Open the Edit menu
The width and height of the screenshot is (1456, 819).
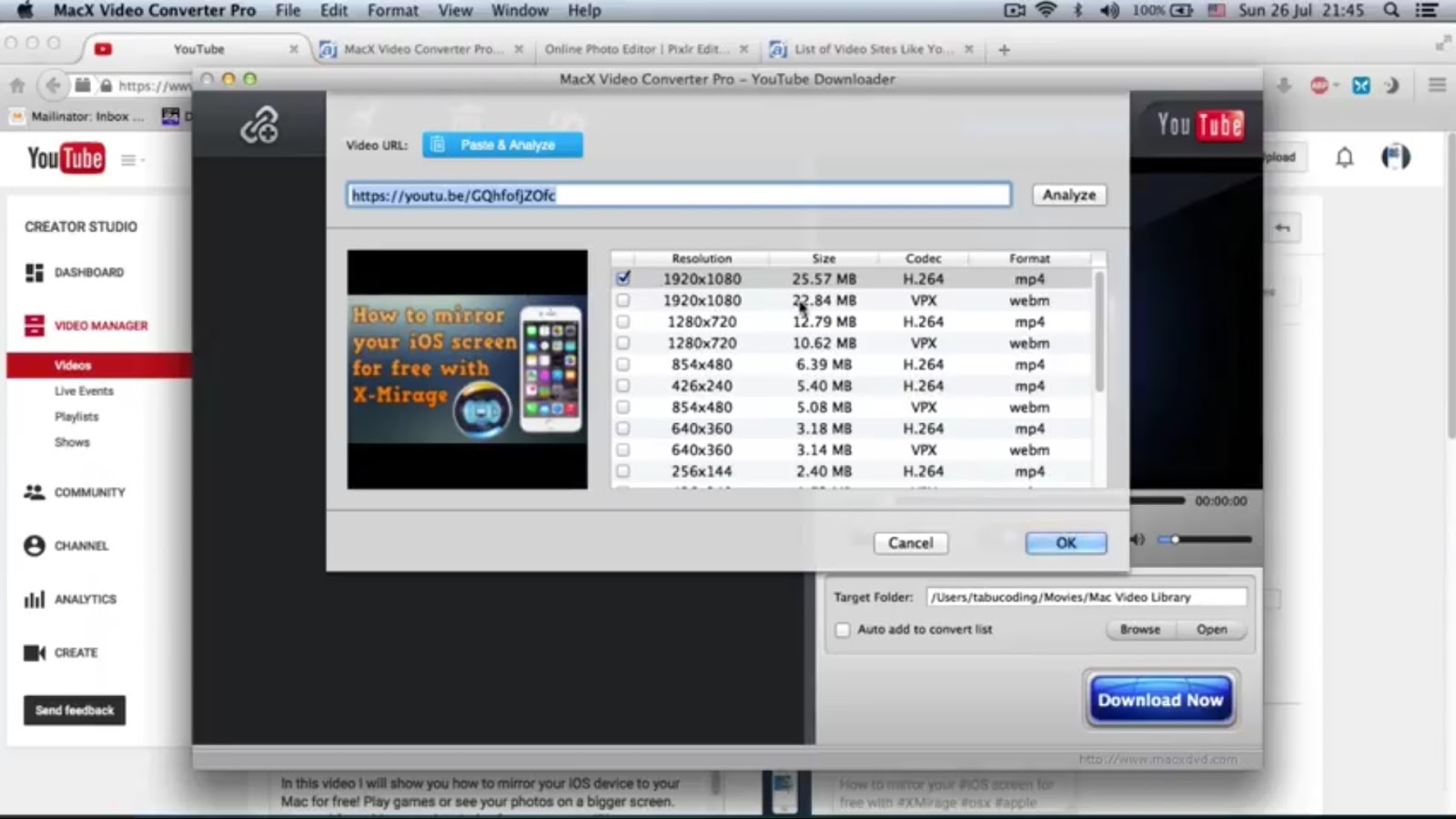334,10
